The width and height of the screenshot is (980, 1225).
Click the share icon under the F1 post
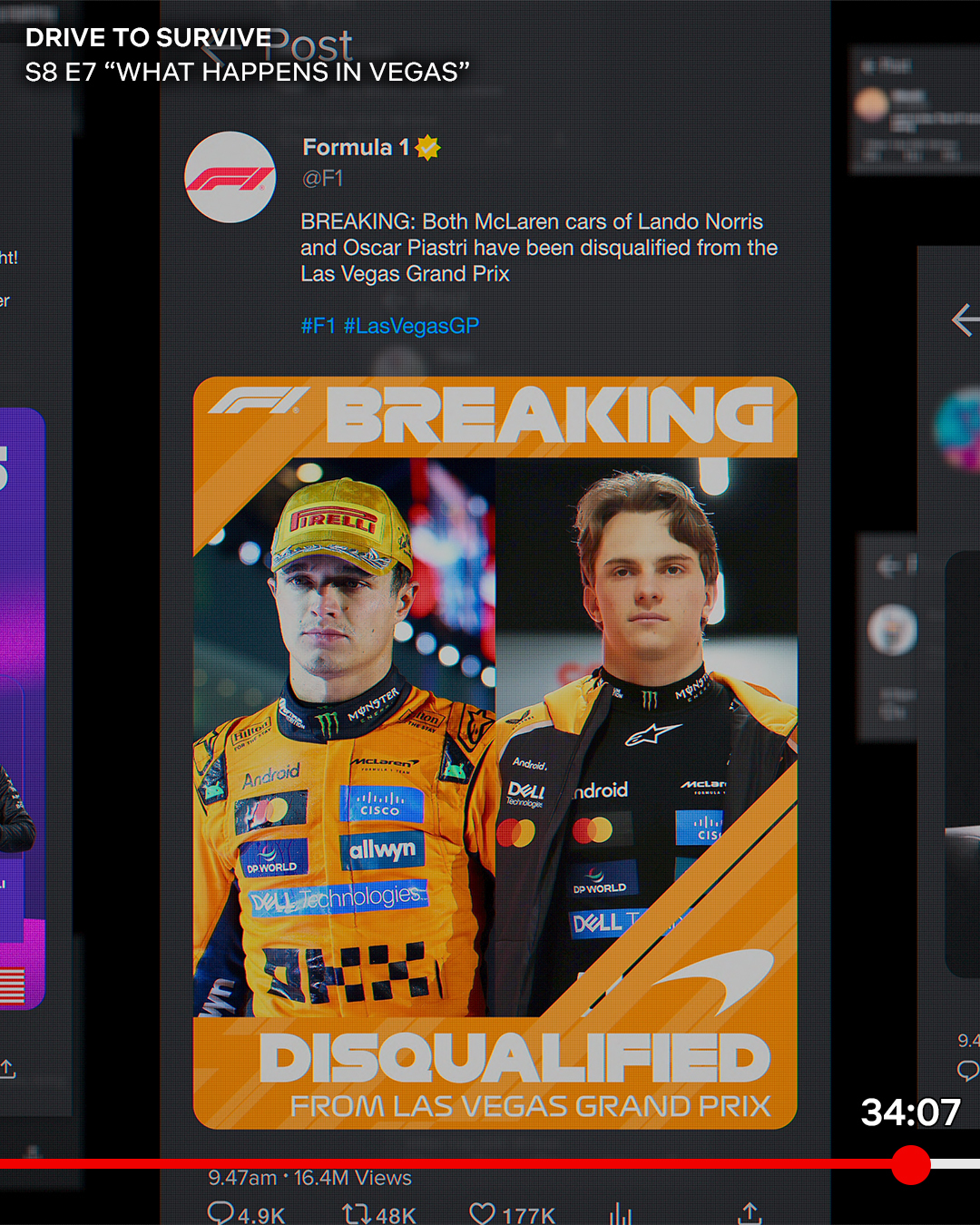(750, 1213)
